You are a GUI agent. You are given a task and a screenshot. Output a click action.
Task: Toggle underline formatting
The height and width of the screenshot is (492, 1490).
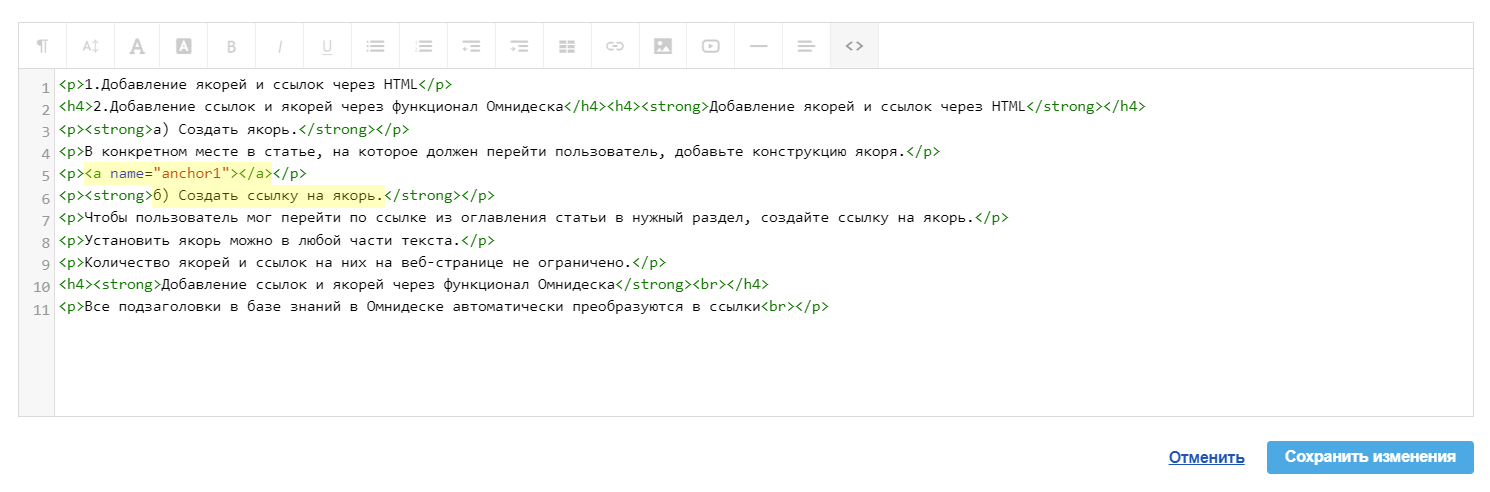pos(327,46)
